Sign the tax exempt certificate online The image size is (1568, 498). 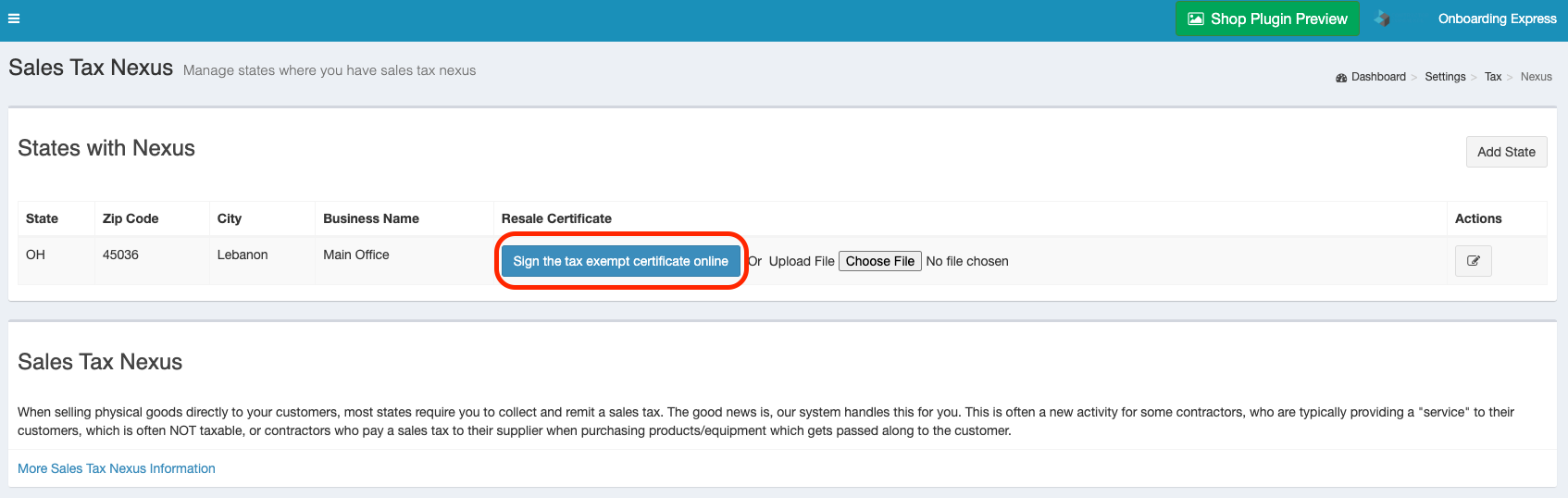point(620,261)
